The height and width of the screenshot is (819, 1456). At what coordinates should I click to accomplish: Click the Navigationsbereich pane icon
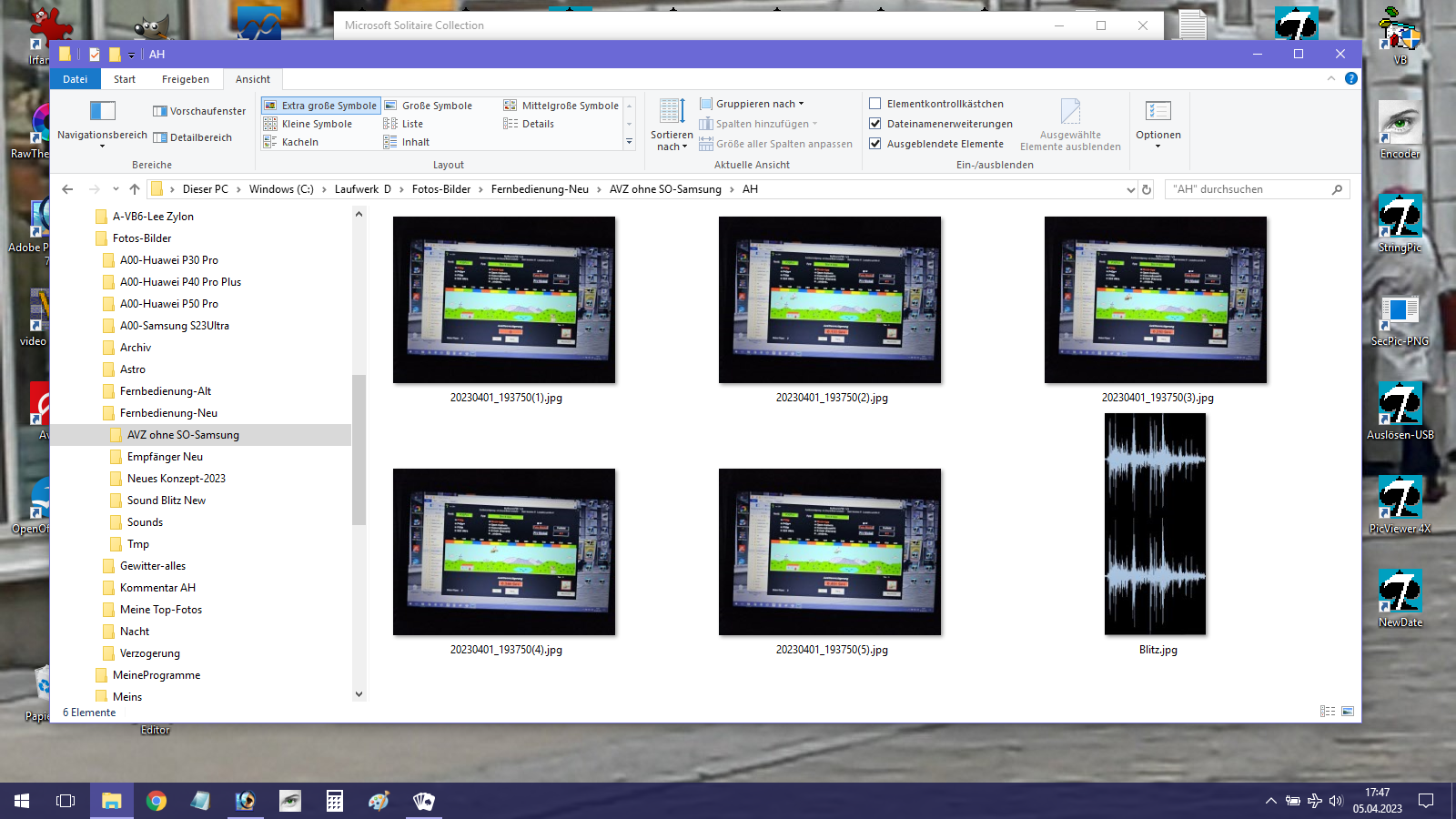102,111
